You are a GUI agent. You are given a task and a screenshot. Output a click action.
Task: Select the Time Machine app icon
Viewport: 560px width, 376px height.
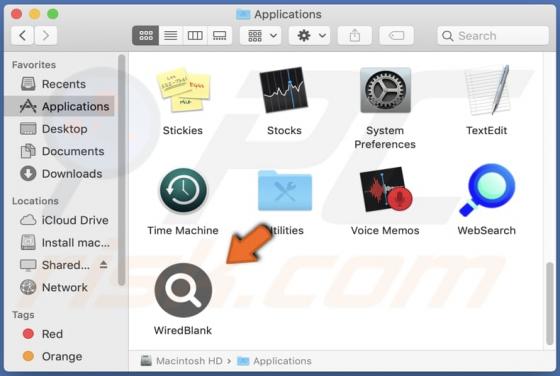(x=183, y=190)
